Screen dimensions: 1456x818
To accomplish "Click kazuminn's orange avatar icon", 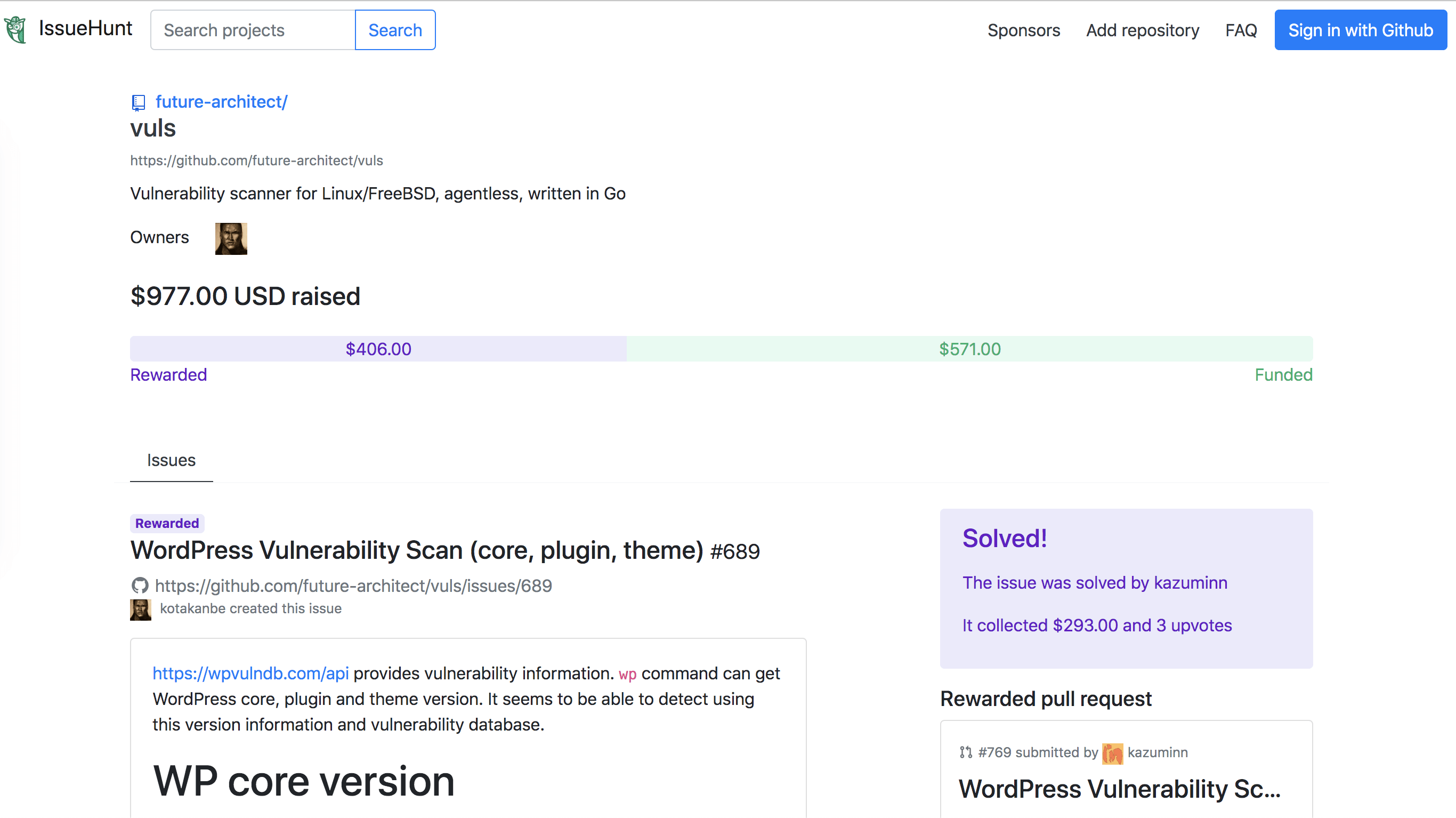I will [1112, 753].
